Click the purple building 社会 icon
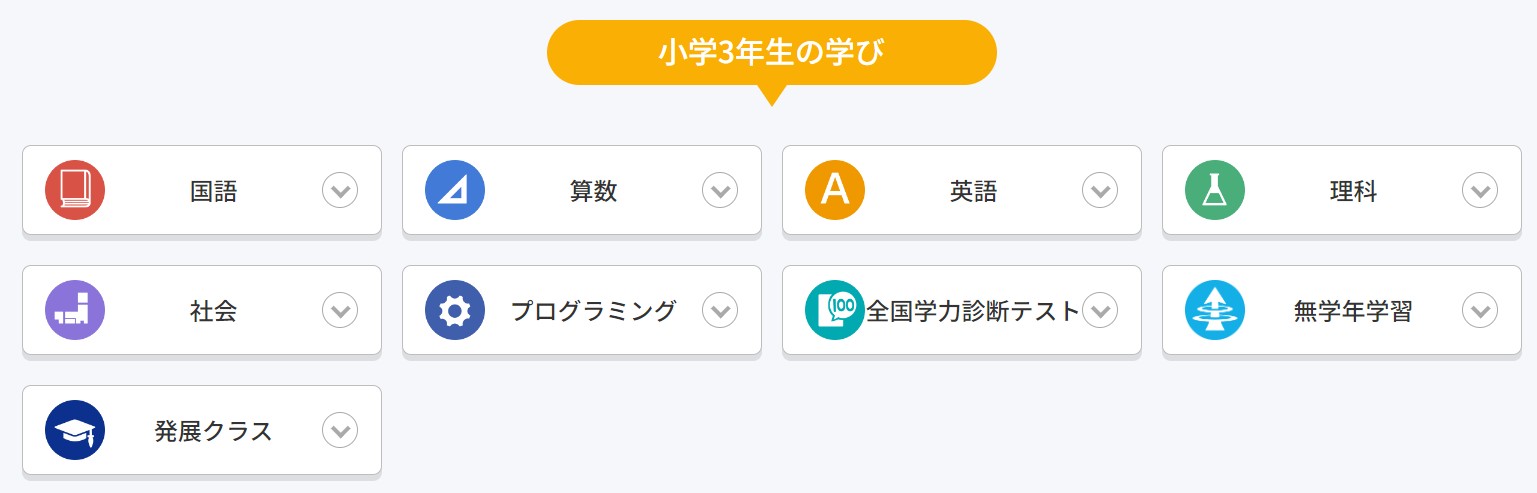The width and height of the screenshot is (1537, 493). 75,310
